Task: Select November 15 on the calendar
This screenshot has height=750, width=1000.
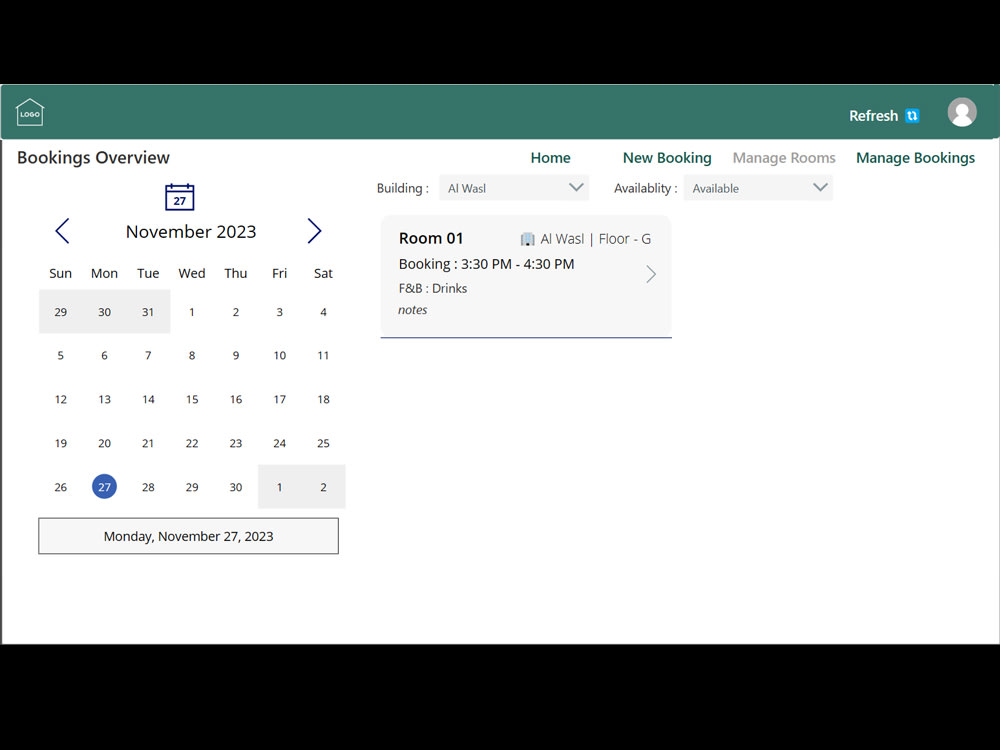Action: (x=191, y=399)
